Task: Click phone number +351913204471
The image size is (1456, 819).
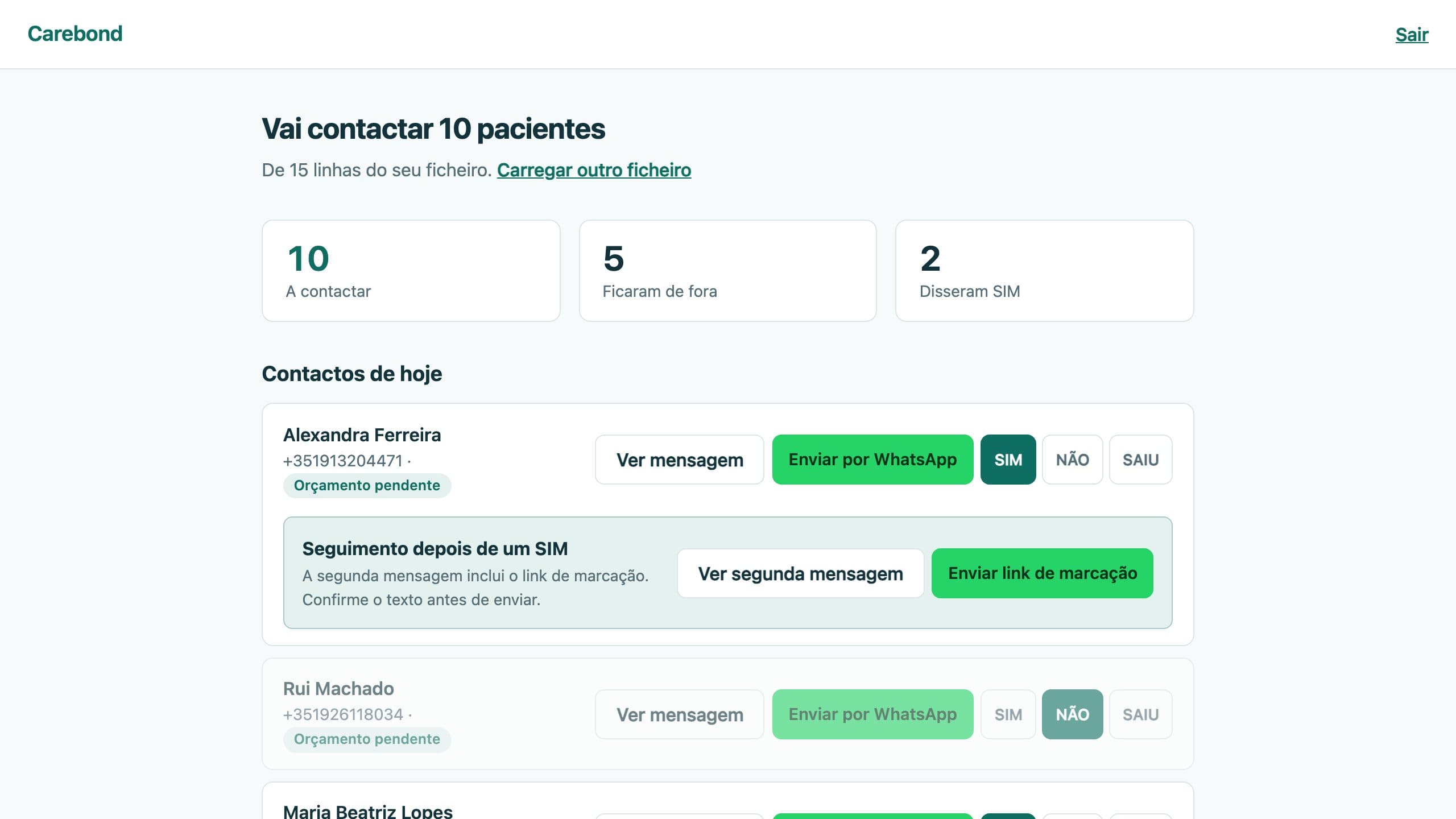Action: point(342,461)
